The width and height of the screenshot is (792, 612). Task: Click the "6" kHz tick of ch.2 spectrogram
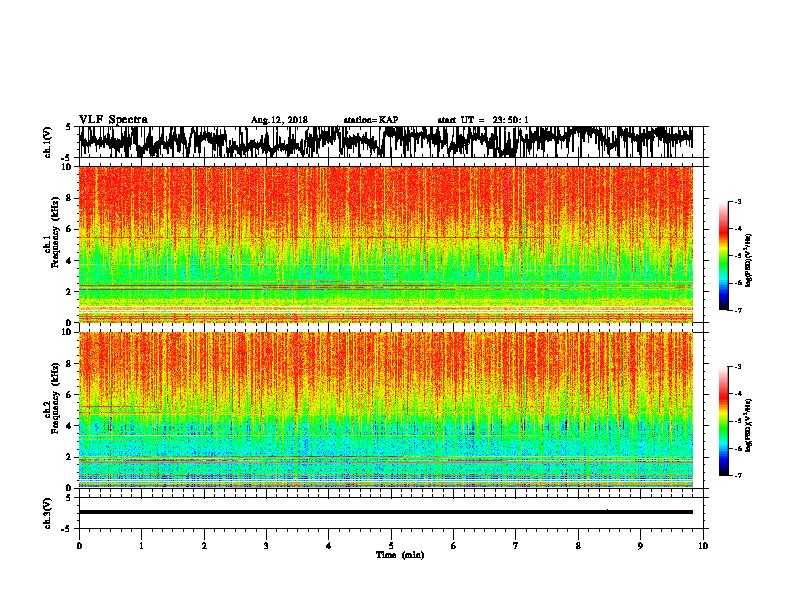pyautogui.click(x=71, y=395)
